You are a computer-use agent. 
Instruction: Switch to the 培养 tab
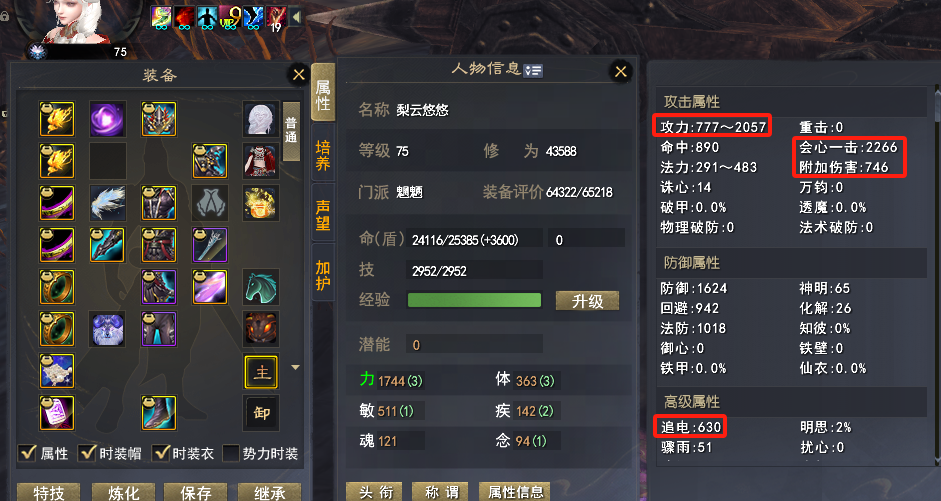click(323, 155)
